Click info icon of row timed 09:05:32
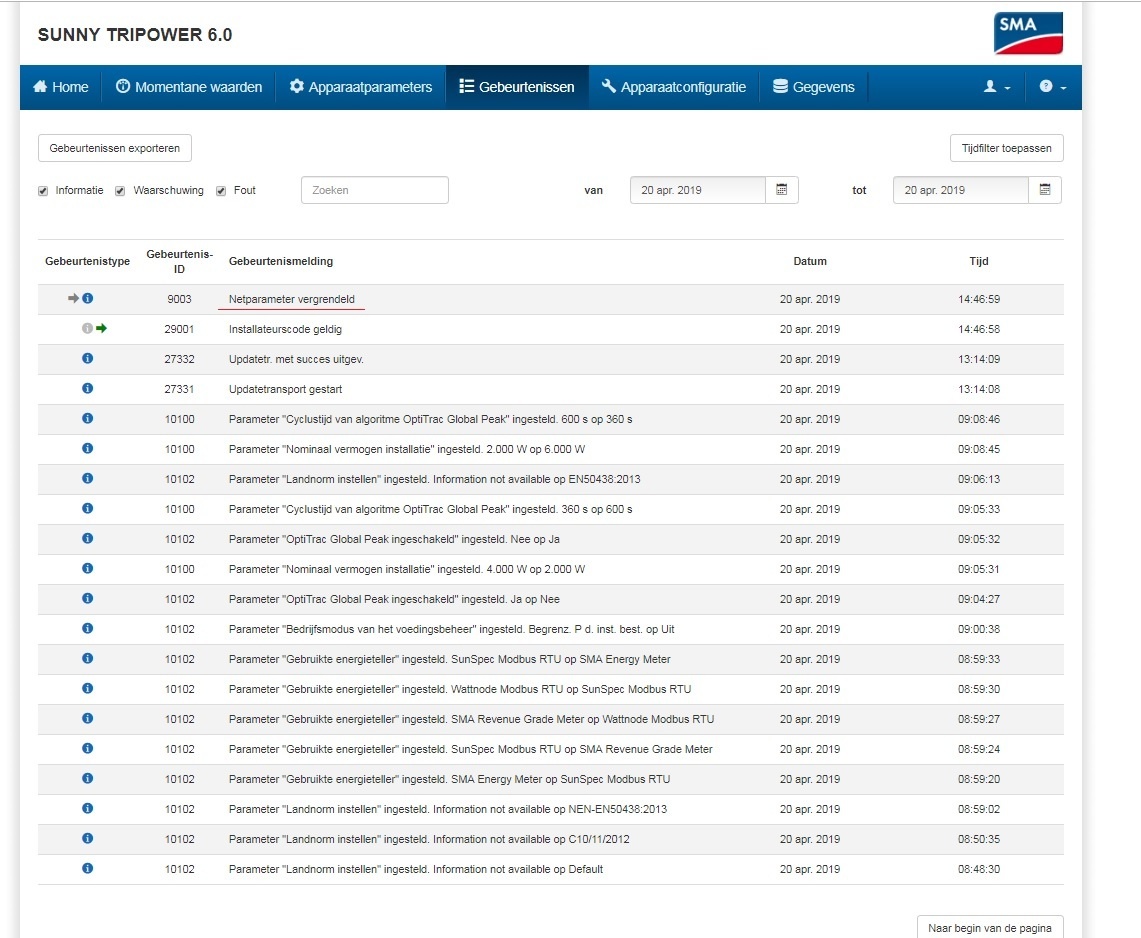 pos(87,538)
